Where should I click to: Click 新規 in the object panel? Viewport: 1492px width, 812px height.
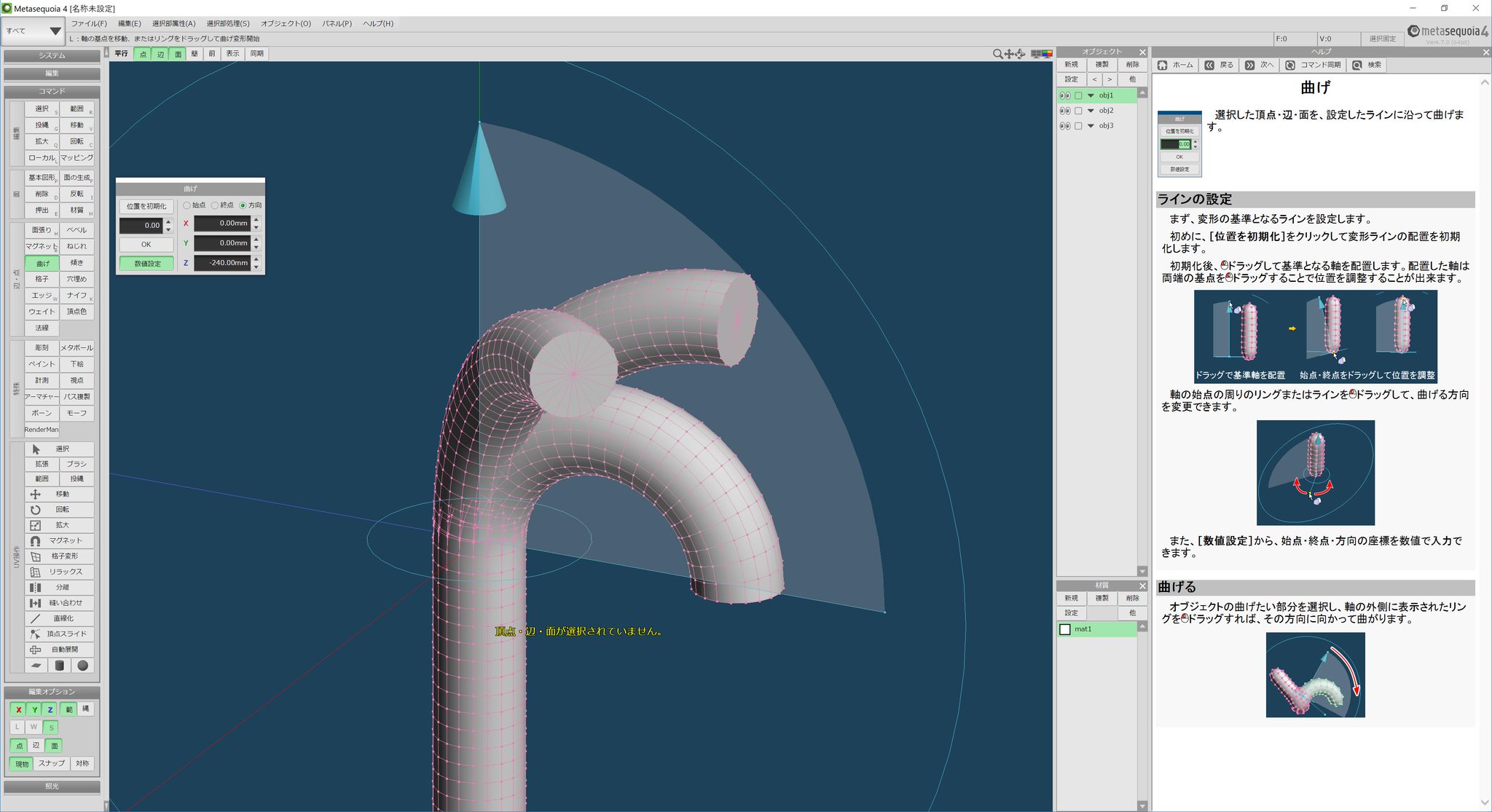tap(1071, 65)
